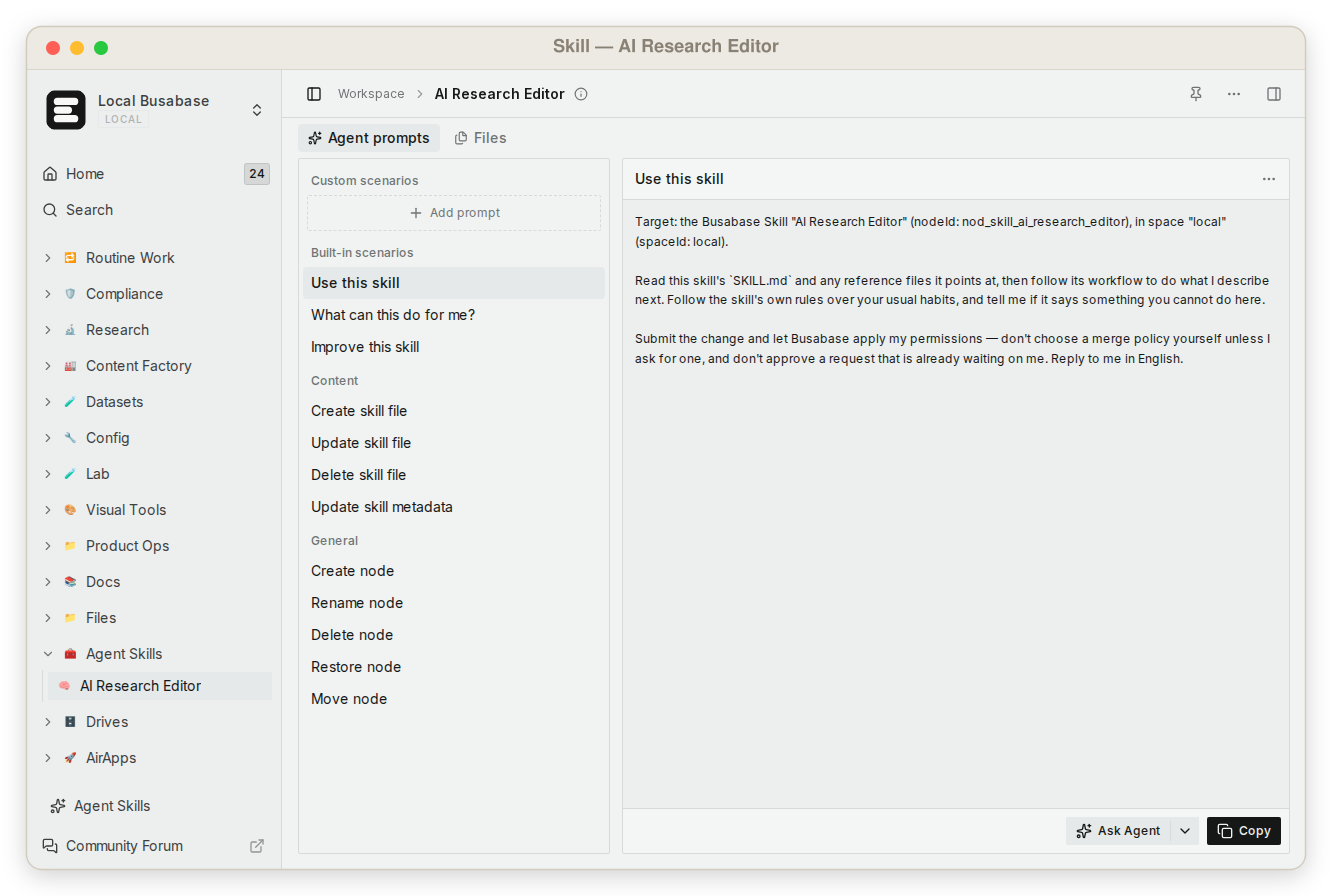The height and width of the screenshot is (896, 1332).
Task: Click the external link icon next to Community Forum
Action: [x=257, y=846]
